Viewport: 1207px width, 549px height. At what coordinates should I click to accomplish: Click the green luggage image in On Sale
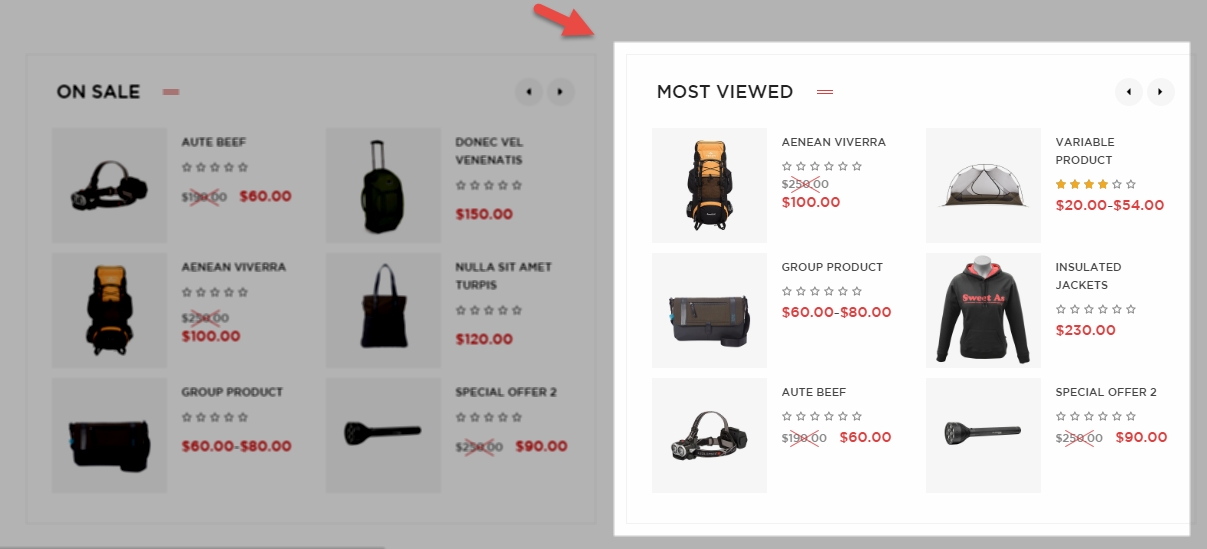coord(383,185)
